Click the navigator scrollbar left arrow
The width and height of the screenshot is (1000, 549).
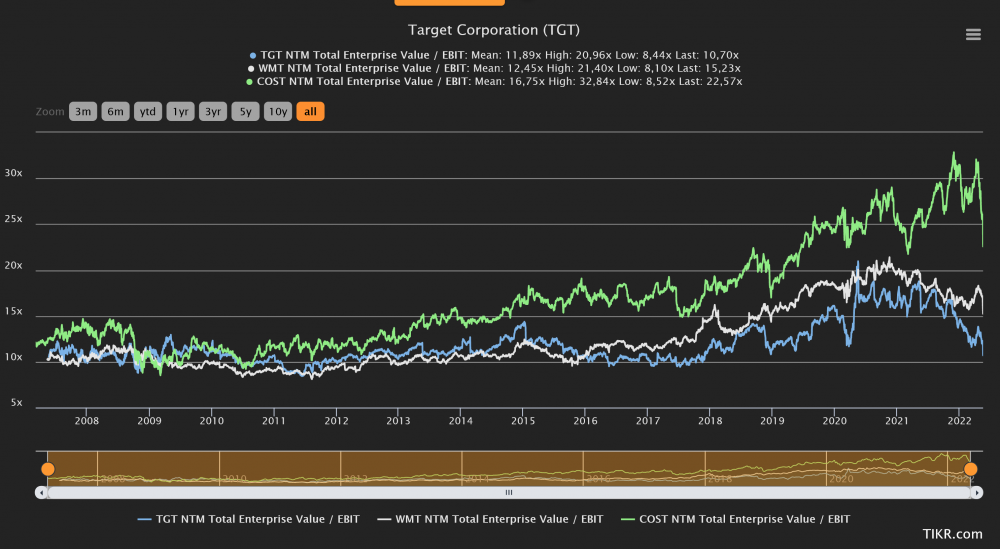pyautogui.click(x=41, y=492)
